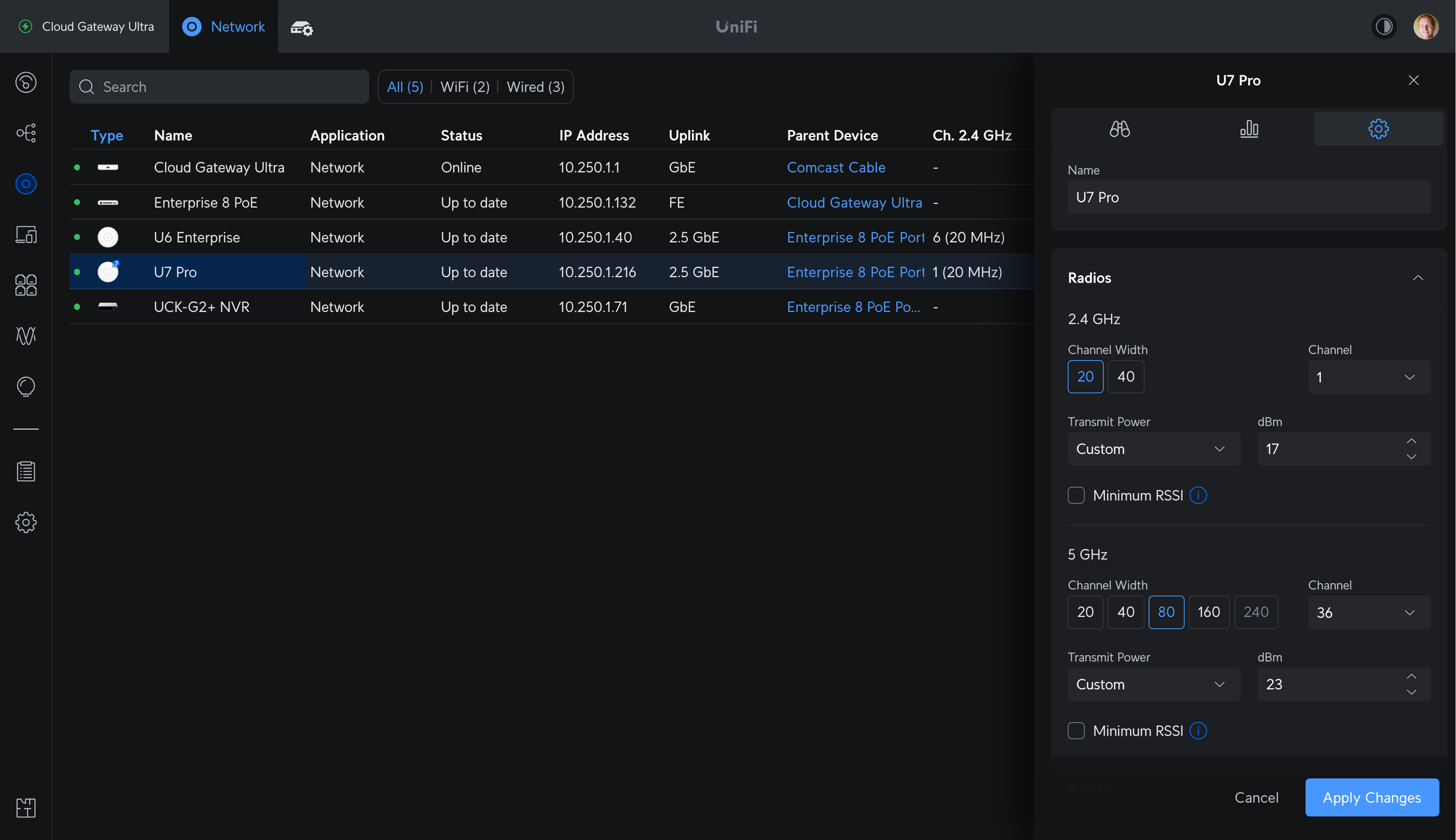The width and height of the screenshot is (1456, 840).
Task: Enable Minimum RSSI for 2.4 GHz radio
Action: [1076, 495]
